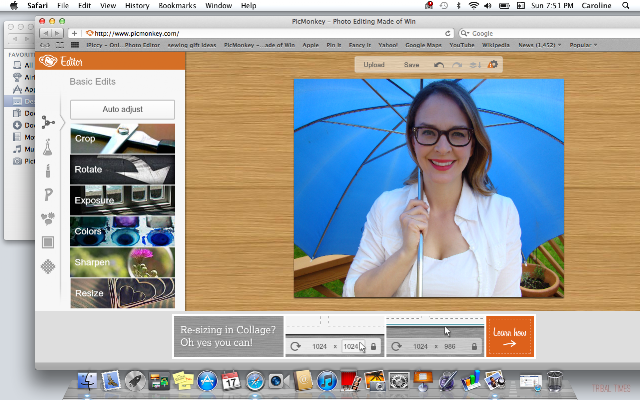
Task: Click the undo arrow in editor toolbar
Action: pos(439,64)
